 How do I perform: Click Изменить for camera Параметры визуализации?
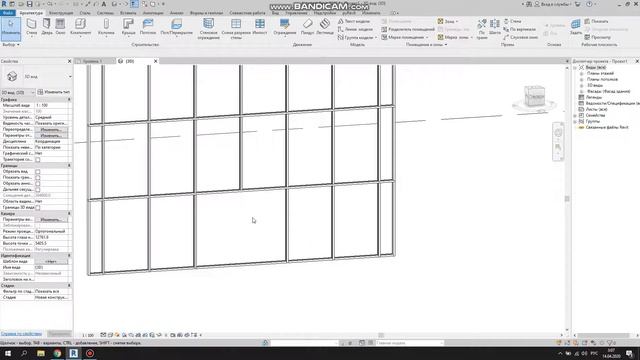51,220
